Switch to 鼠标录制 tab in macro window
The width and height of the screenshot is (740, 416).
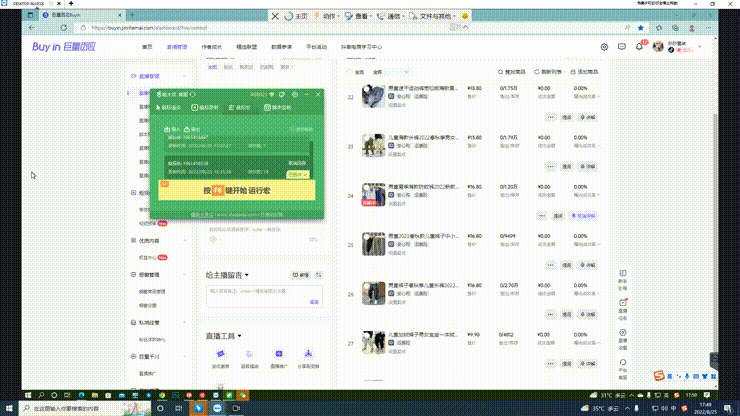204,107
